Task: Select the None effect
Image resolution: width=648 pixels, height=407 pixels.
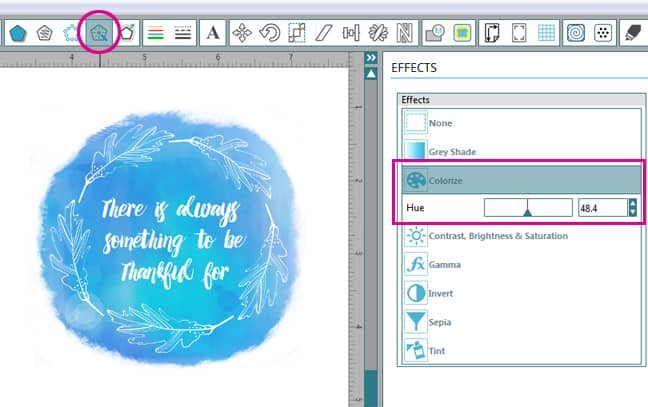Action: [439, 123]
